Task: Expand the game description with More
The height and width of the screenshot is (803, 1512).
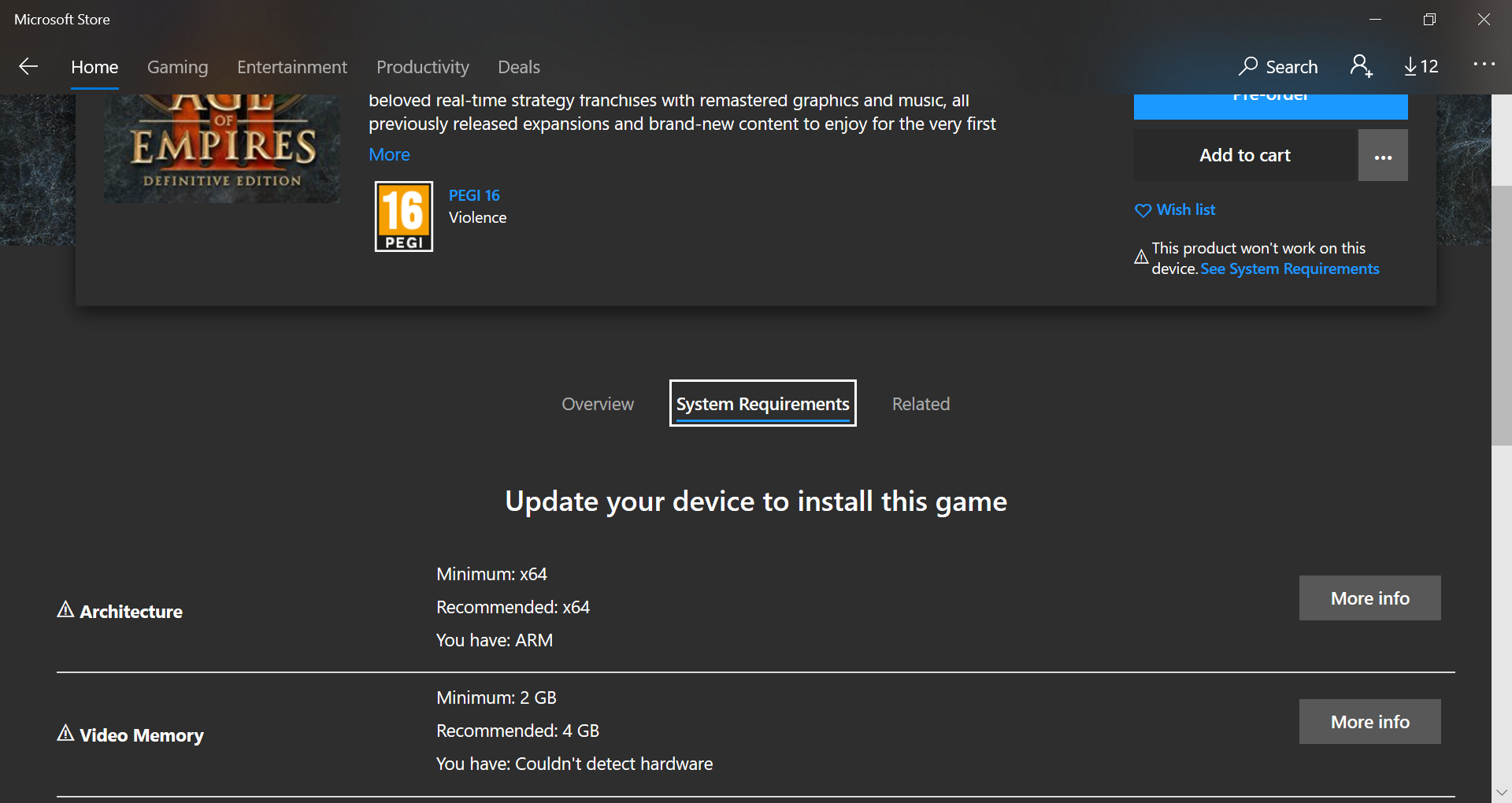Action: point(389,154)
